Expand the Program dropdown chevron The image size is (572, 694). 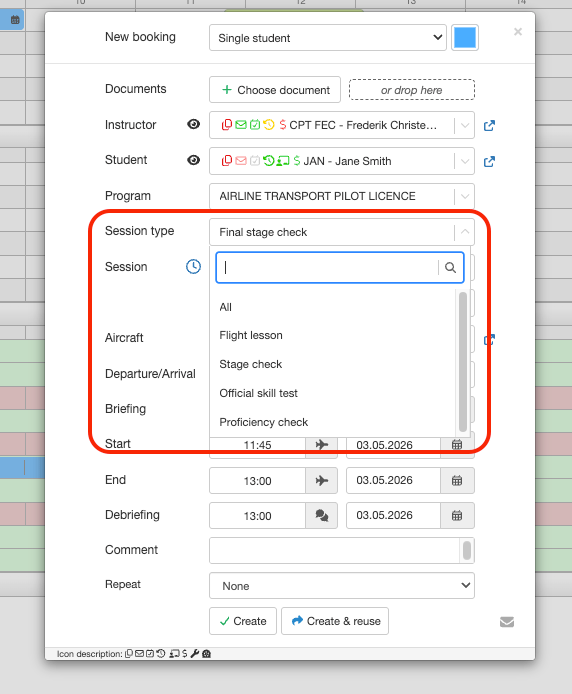click(465, 196)
